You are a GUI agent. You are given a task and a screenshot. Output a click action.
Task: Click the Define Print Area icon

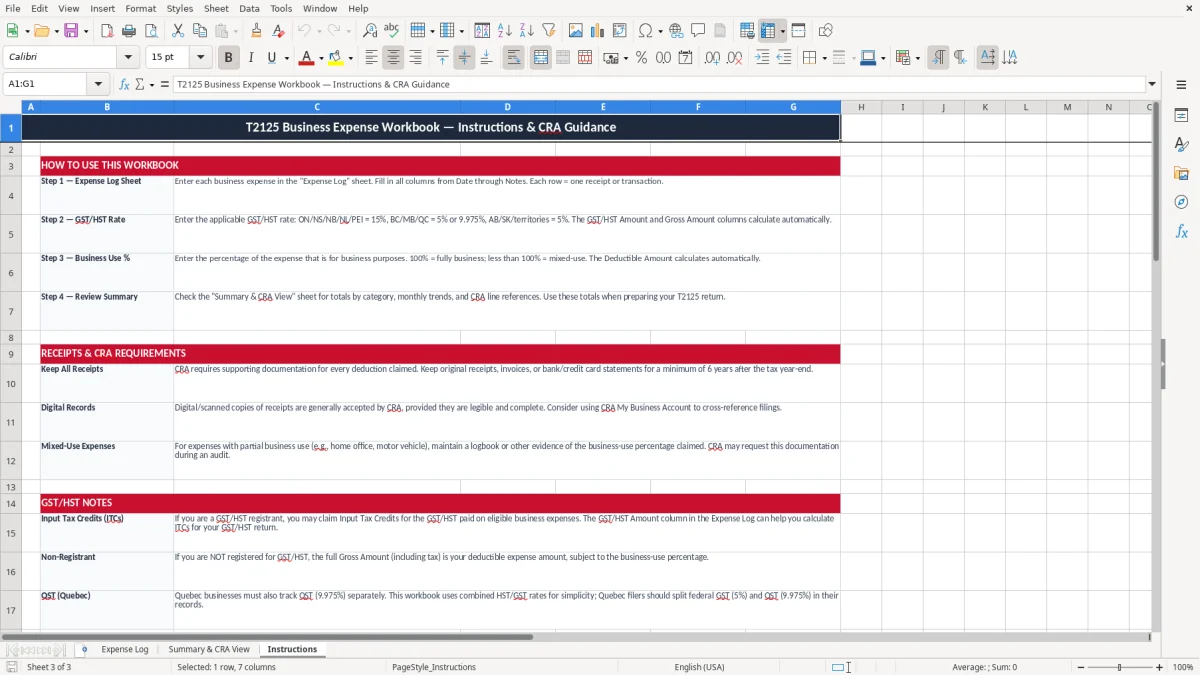tap(747, 31)
